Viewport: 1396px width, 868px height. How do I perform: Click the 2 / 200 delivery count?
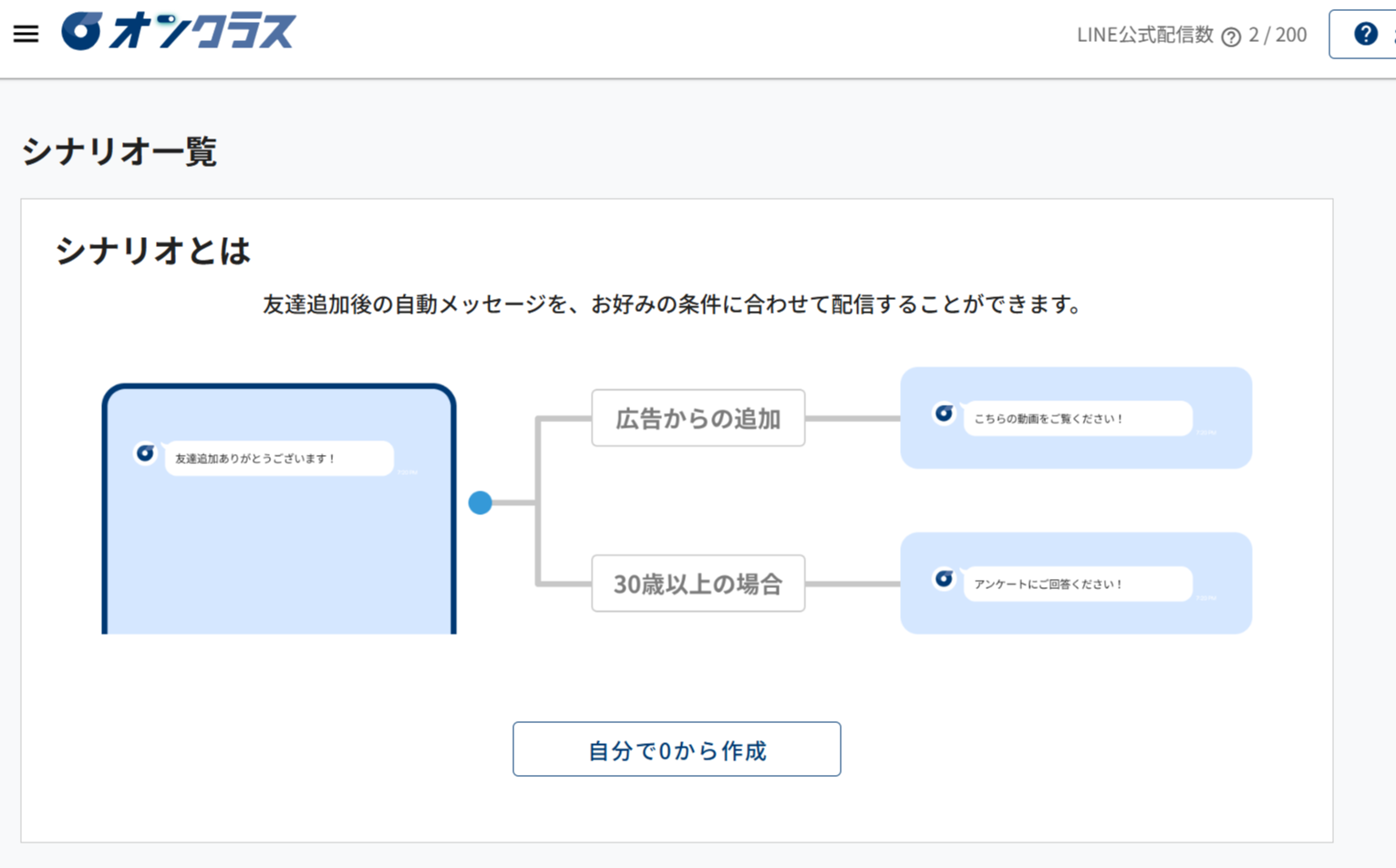1277,36
